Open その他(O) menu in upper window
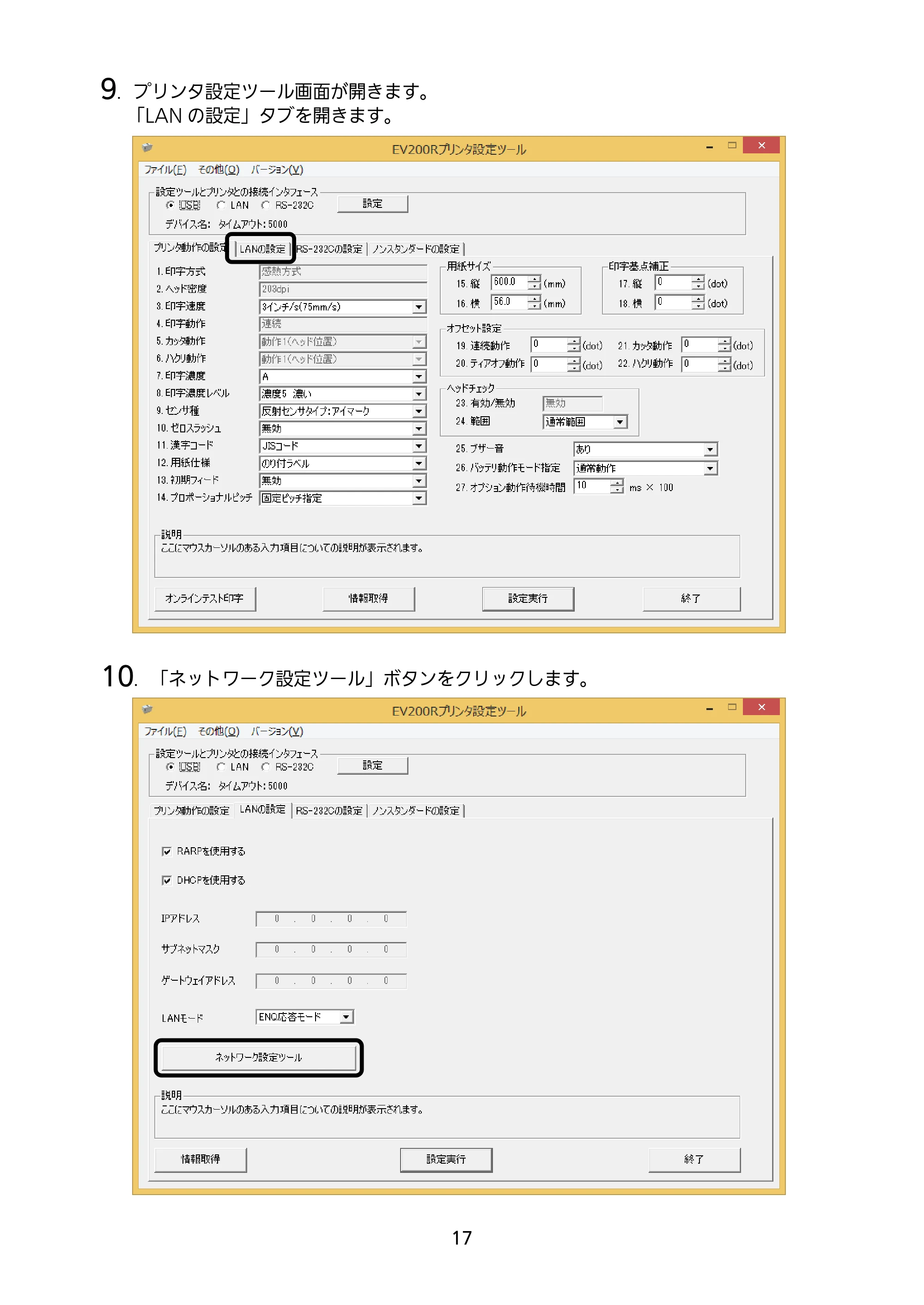Viewport: 924px width, 1305px height. click(x=219, y=170)
